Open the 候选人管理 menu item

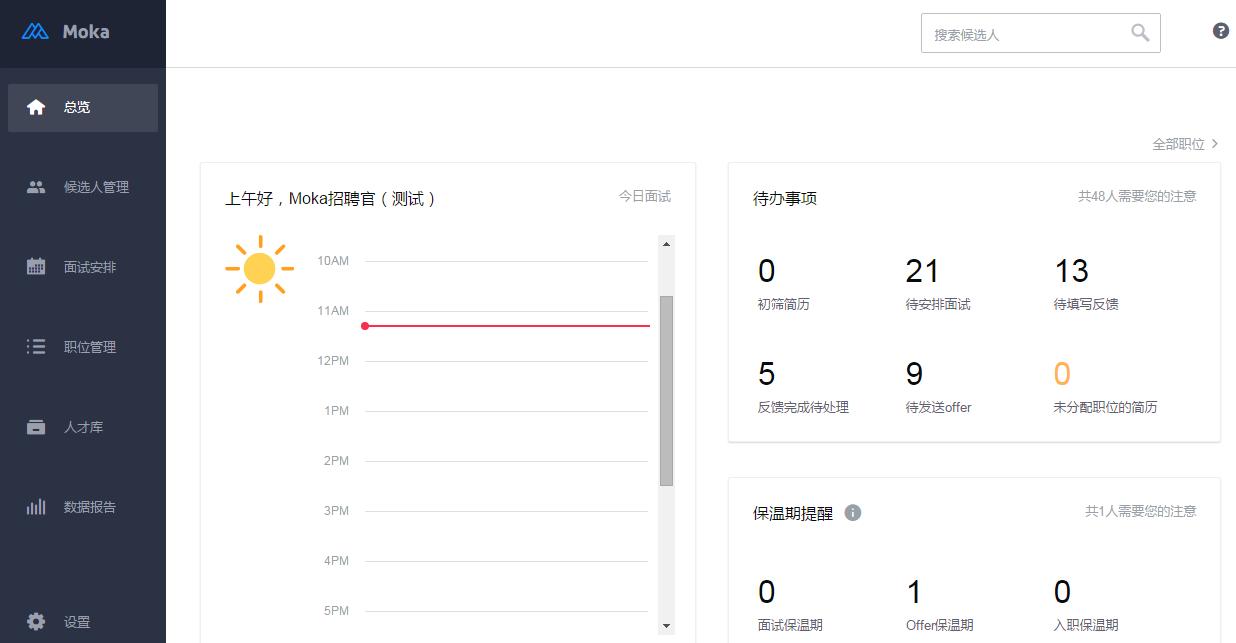coord(96,187)
